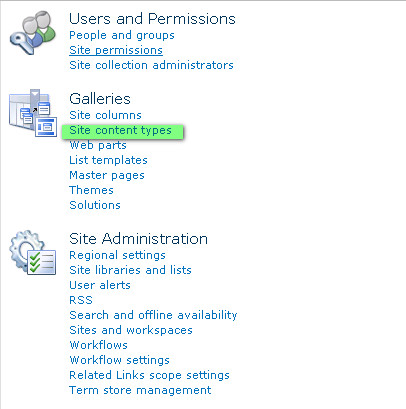Open Search and offline availability link
Screen dimensions: 406x409
coord(153,315)
